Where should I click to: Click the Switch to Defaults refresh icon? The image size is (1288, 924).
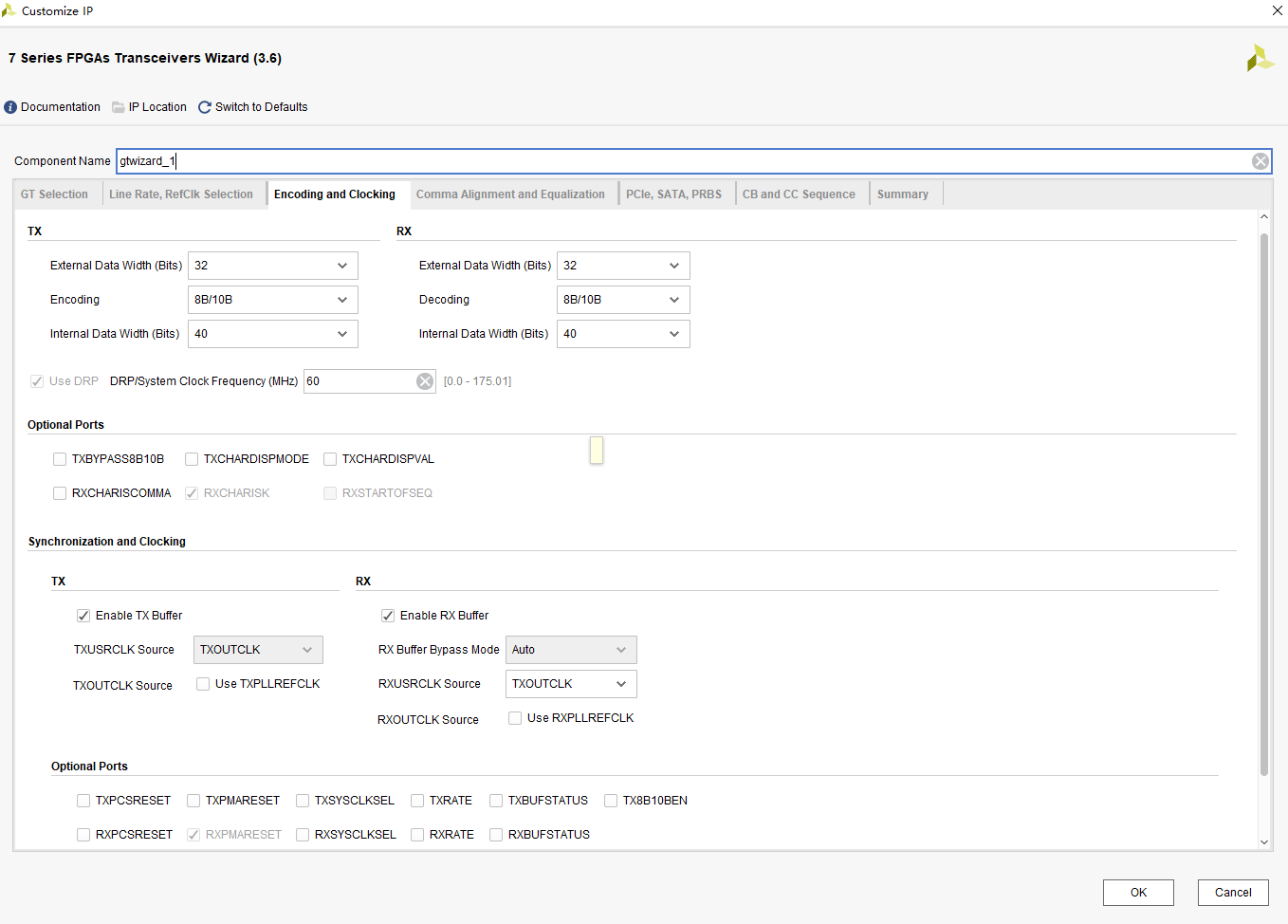tap(204, 107)
